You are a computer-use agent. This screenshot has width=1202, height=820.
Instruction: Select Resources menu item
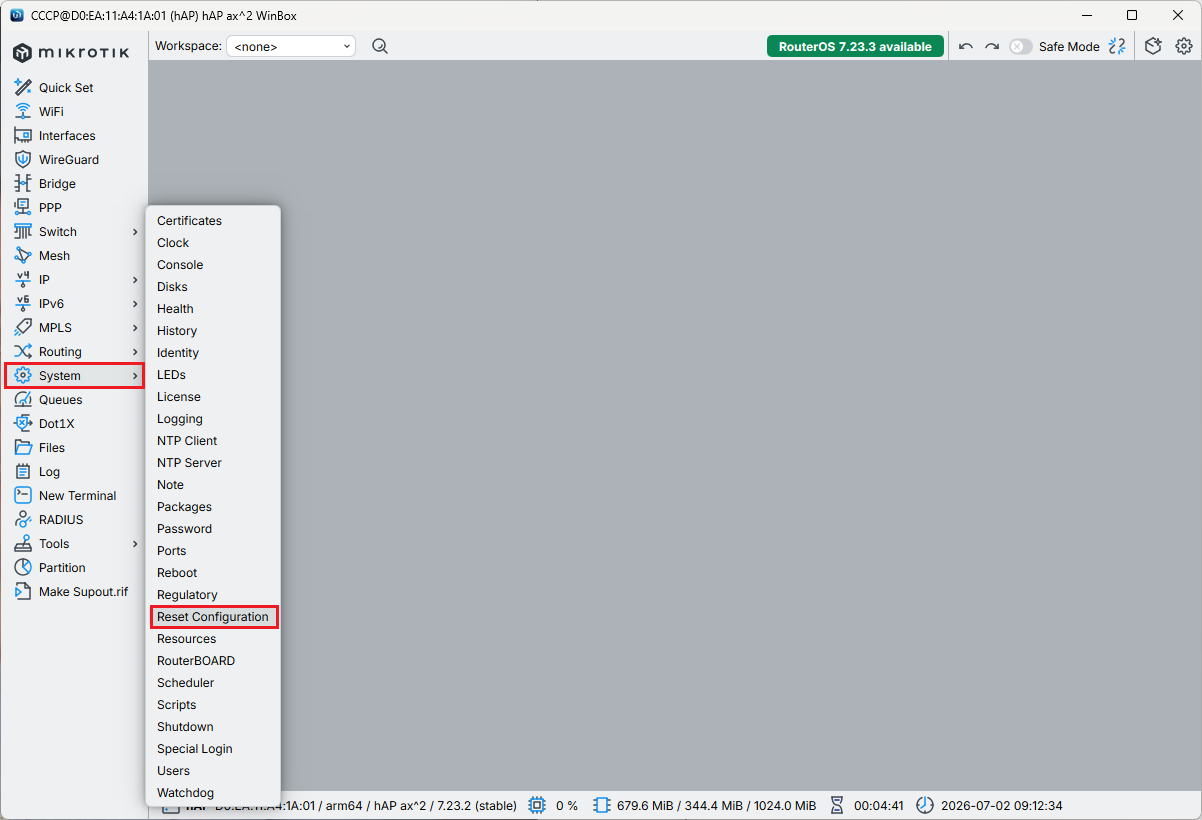186,639
